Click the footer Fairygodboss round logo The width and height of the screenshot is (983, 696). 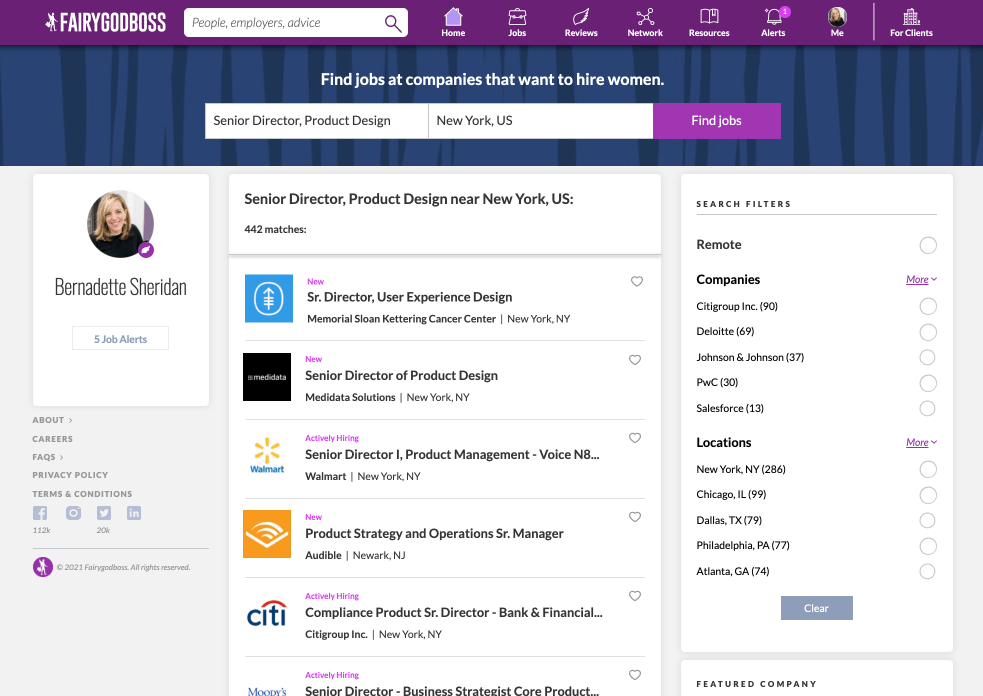pyautogui.click(x=43, y=567)
